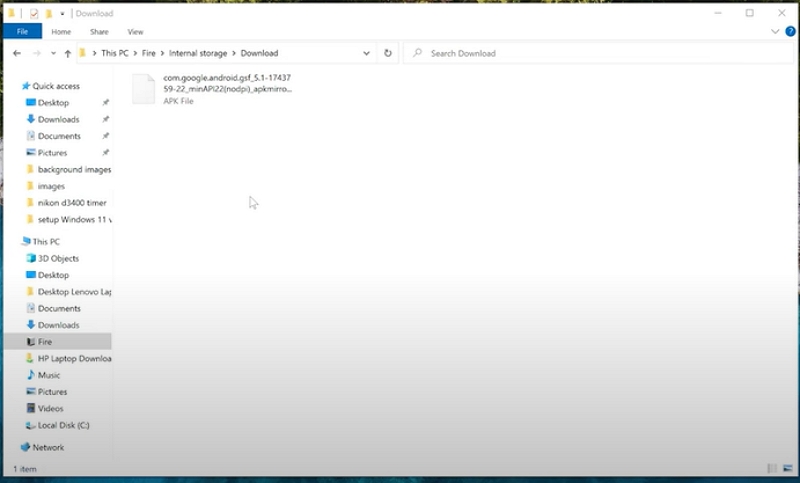This screenshot has width=800, height=483.
Task: Switch to details view in status bar
Action: coord(772,468)
